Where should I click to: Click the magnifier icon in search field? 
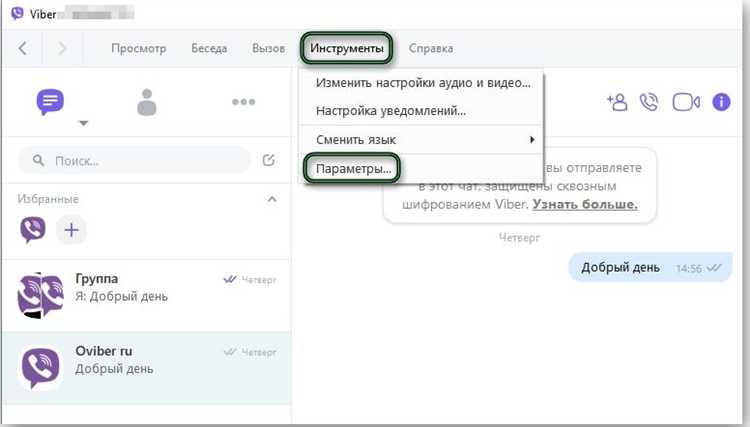38,160
